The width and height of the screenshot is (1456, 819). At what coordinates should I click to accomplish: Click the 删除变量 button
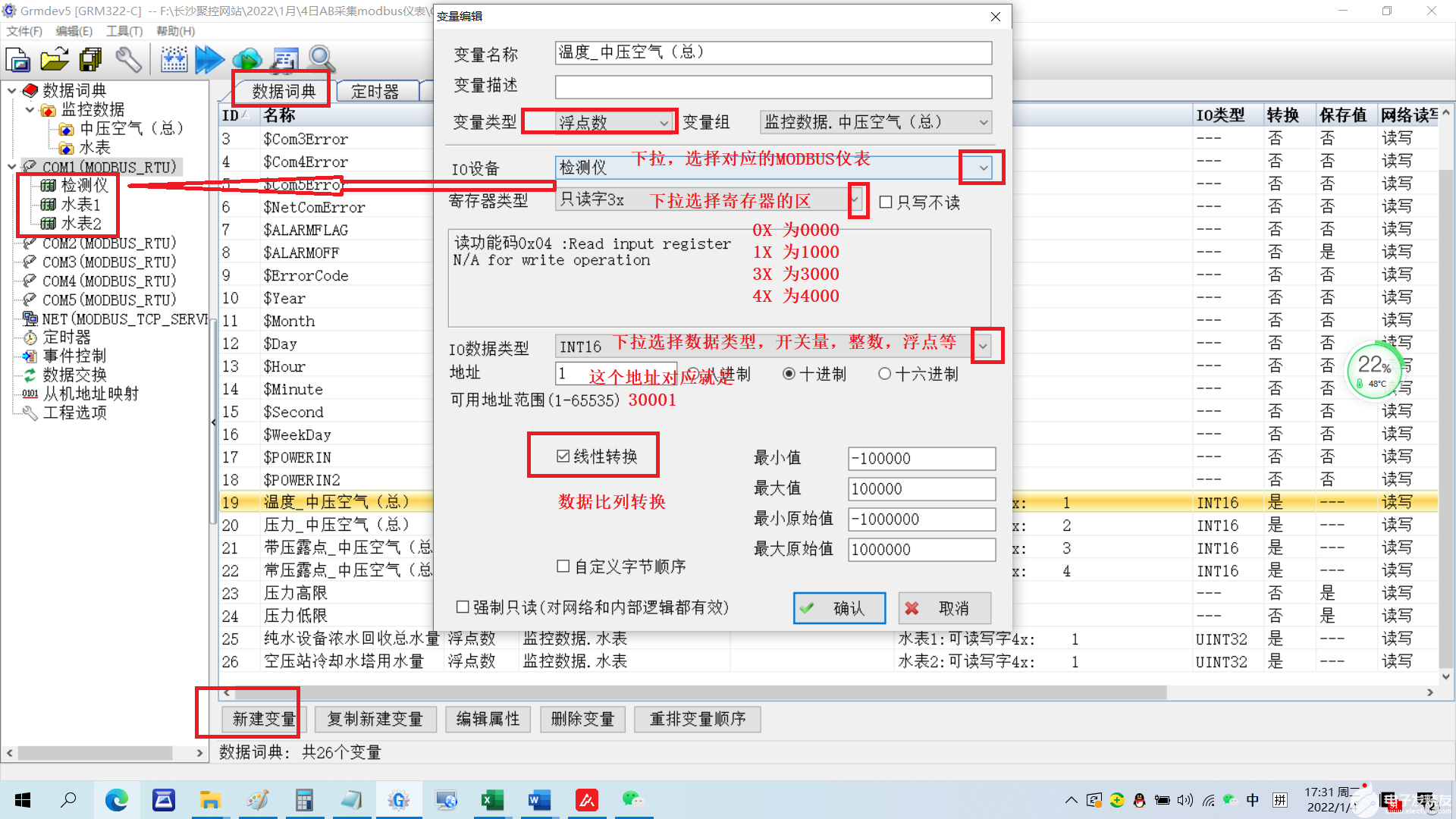(x=582, y=718)
